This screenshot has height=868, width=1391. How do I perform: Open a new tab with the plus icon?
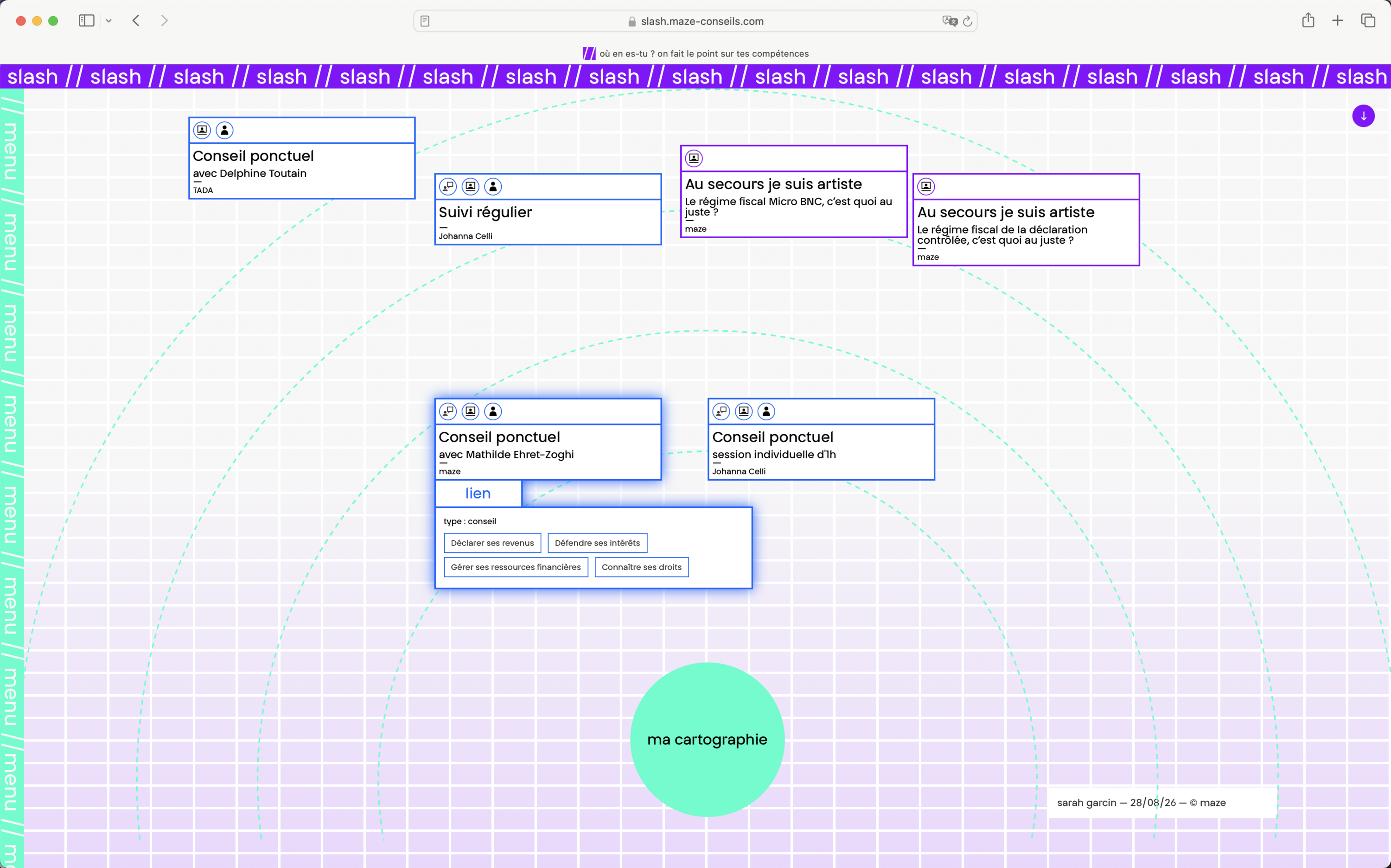point(1338,21)
